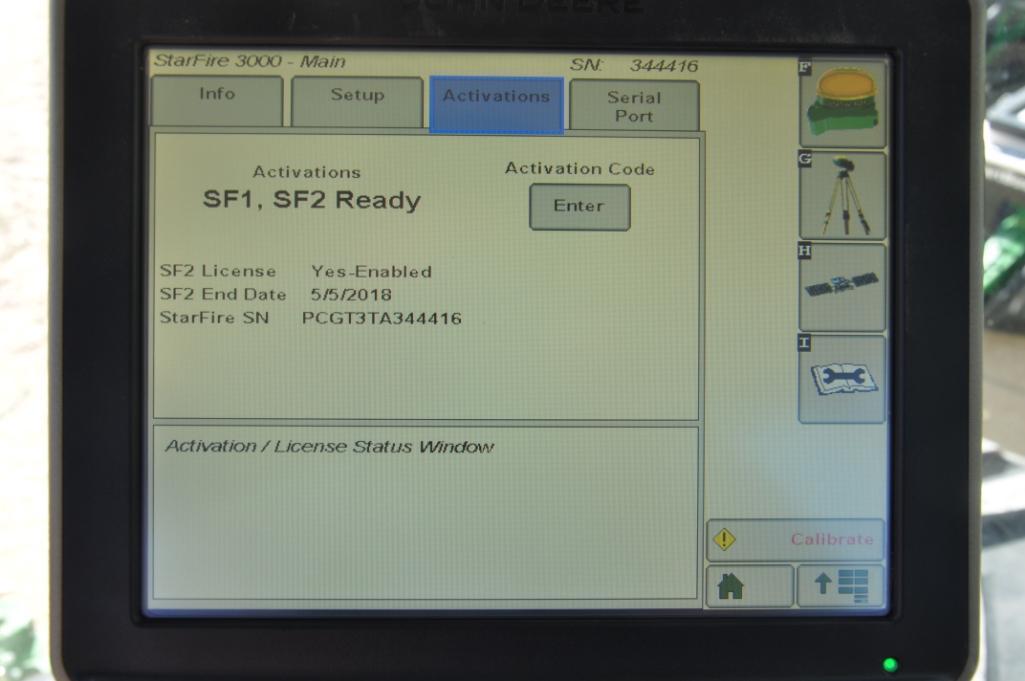Click the Calibrate button
The image size is (1025, 681).
pyautogui.click(x=796, y=539)
